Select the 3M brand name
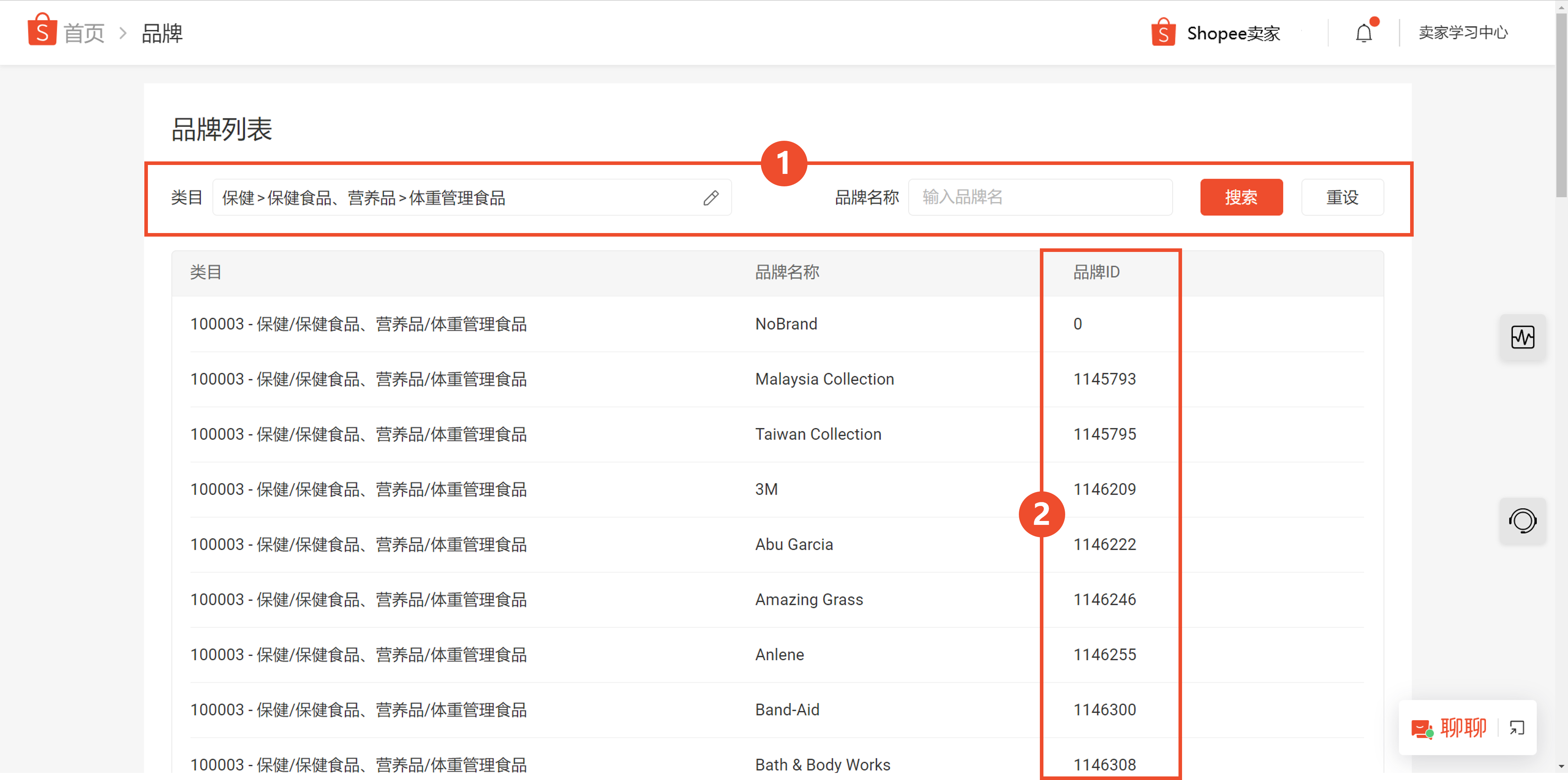This screenshot has width=1568, height=780. [x=766, y=489]
